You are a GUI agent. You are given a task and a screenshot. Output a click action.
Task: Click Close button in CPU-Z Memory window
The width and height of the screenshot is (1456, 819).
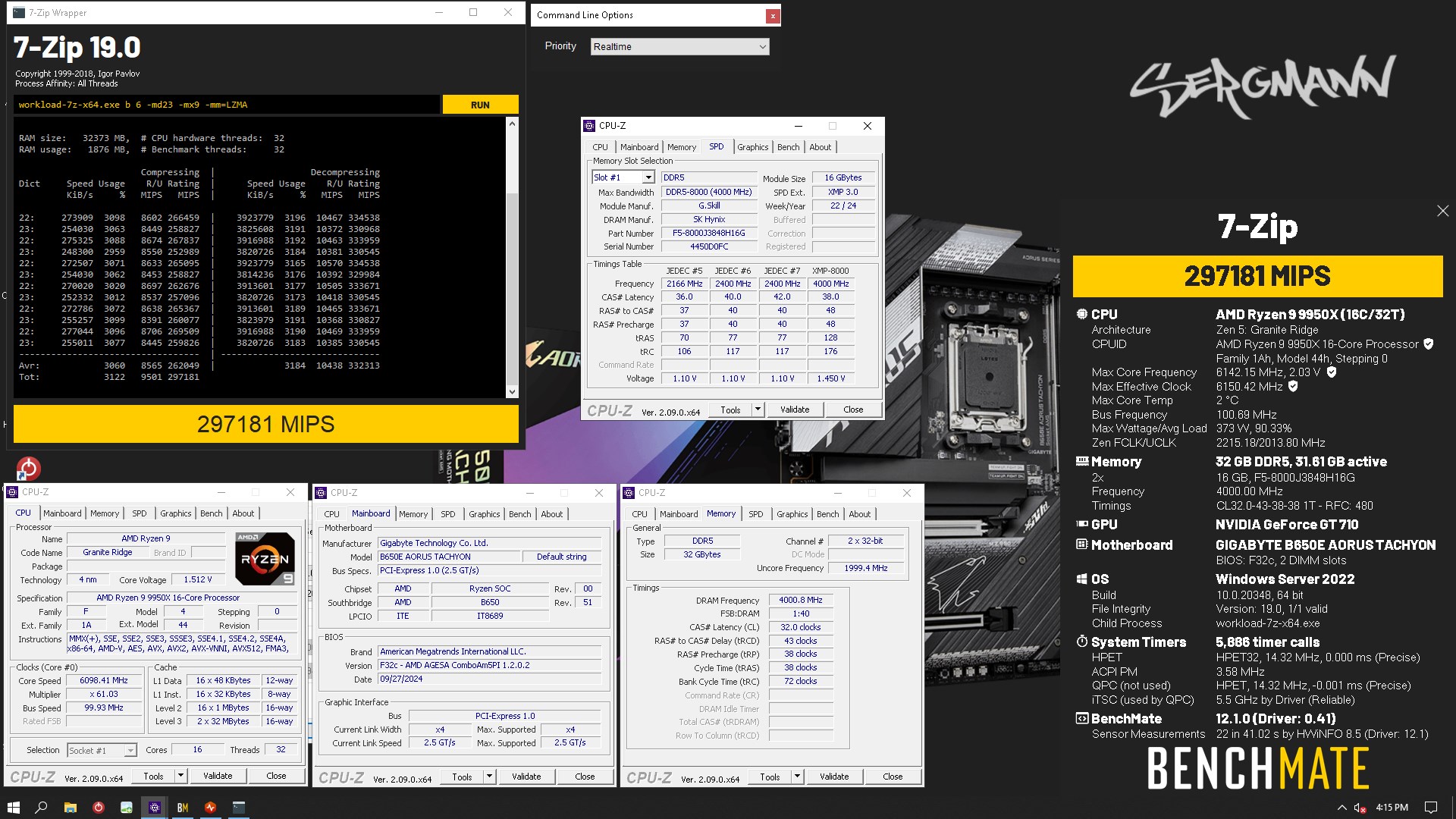pyautogui.click(x=893, y=777)
